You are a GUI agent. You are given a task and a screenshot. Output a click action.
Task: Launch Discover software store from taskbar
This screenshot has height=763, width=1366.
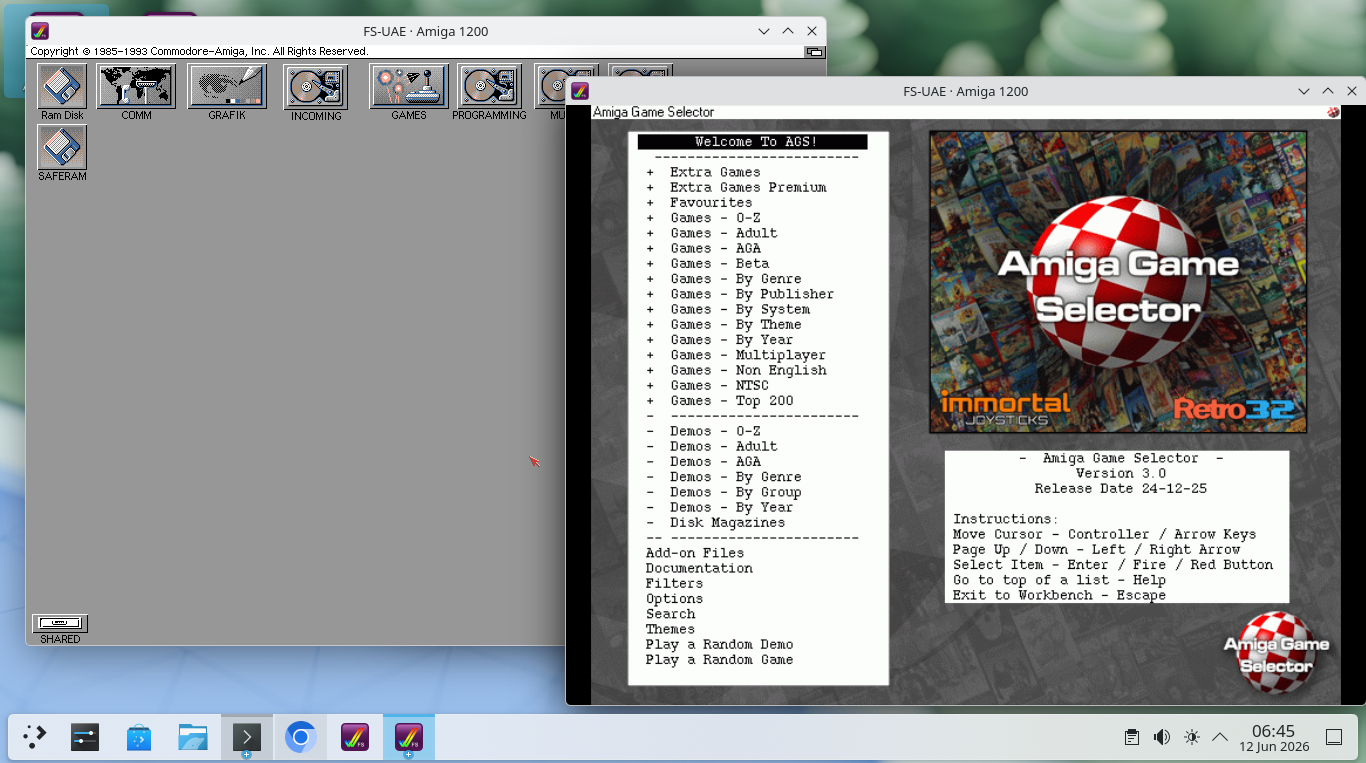[138, 738]
